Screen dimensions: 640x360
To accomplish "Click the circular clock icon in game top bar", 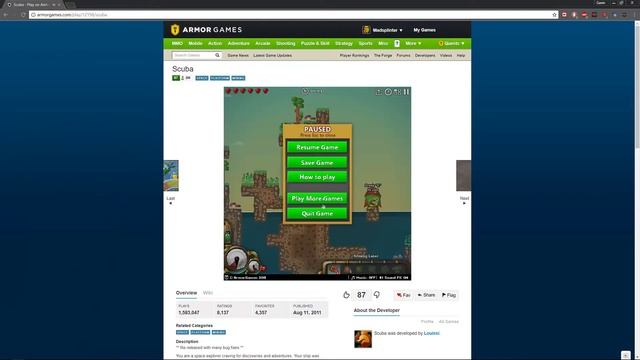I will [x=388, y=92].
